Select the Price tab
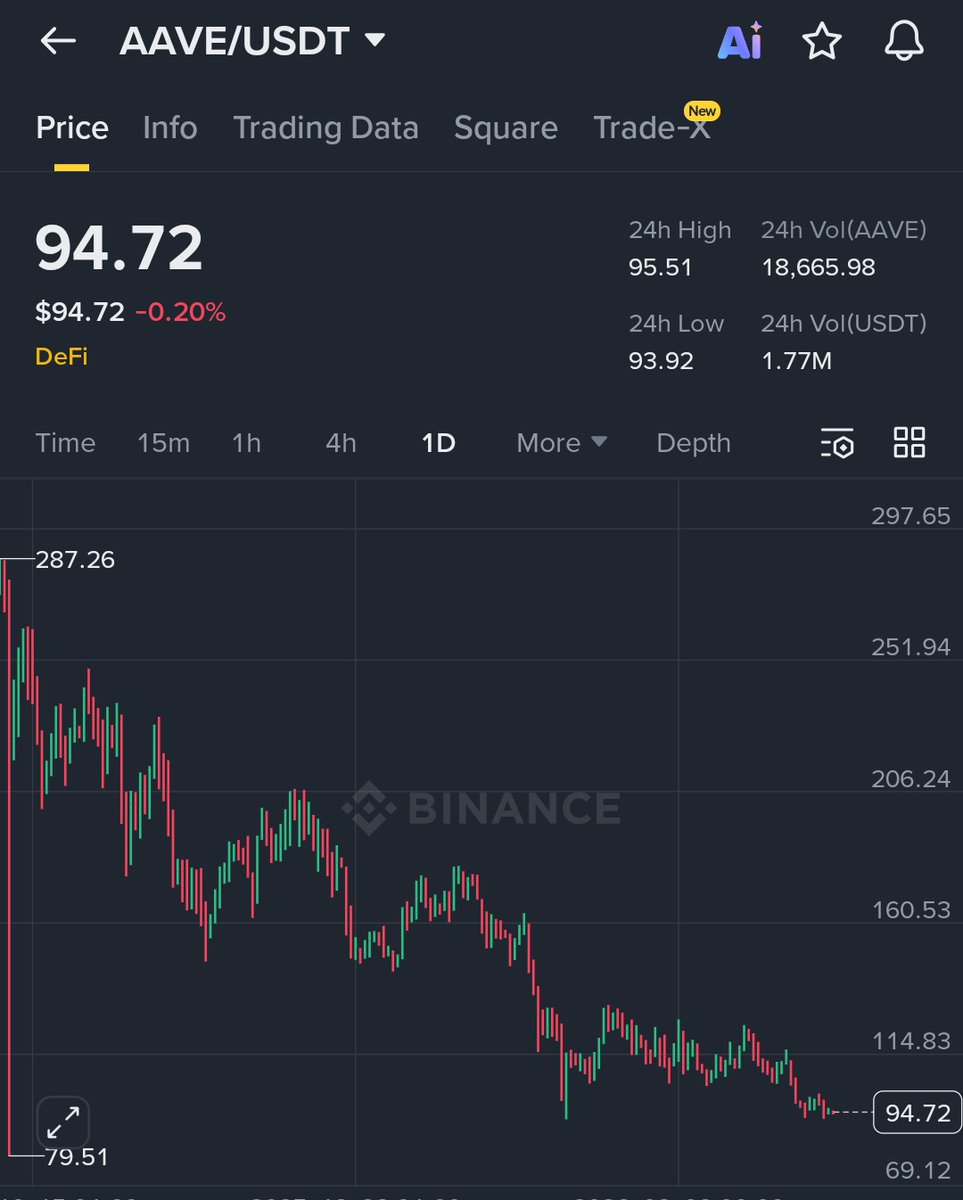 72,128
